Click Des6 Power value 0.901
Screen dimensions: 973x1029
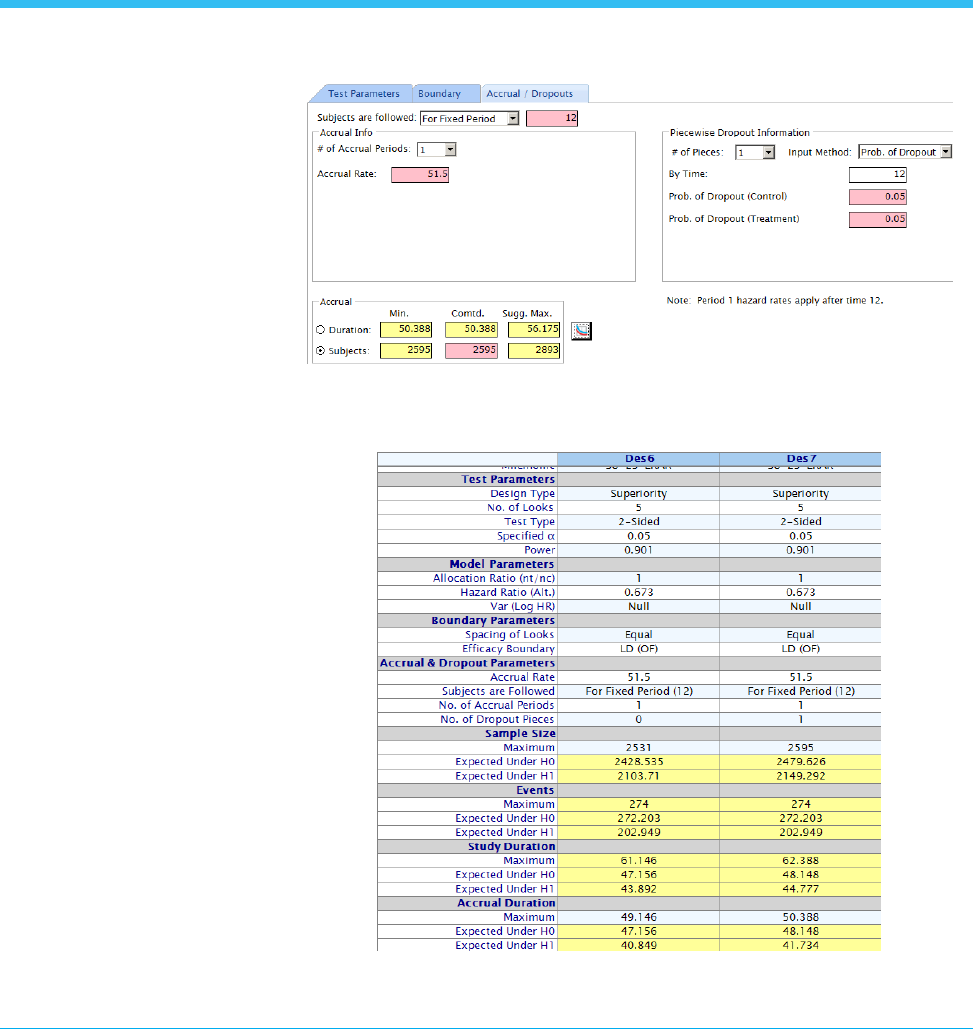(x=638, y=551)
